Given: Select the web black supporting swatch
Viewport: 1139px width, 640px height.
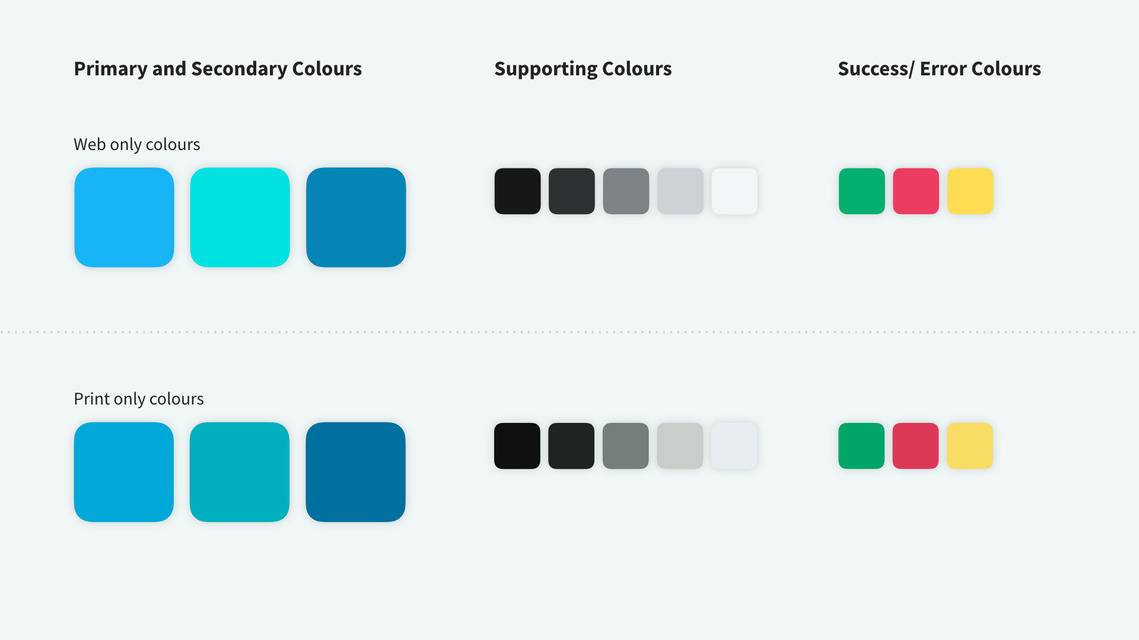Looking at the screenshot, I should [518, 191].
